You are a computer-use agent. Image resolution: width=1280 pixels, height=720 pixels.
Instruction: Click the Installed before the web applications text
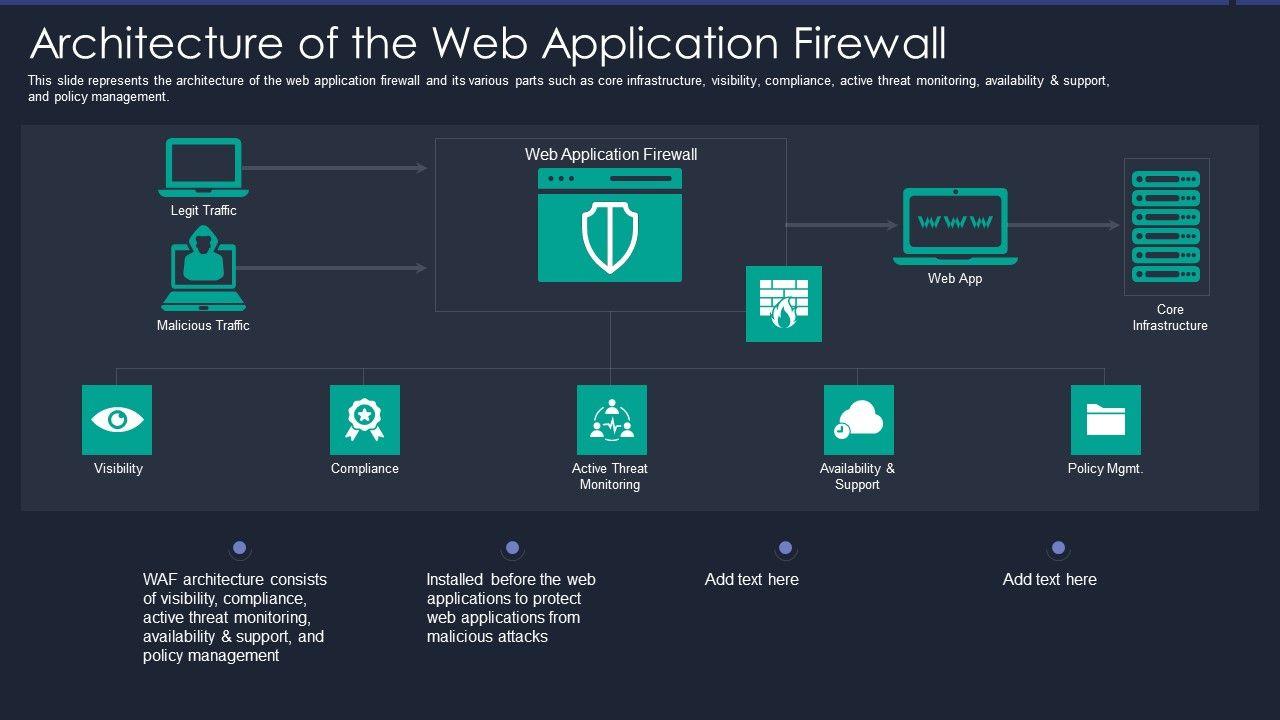tap(511, 608)
